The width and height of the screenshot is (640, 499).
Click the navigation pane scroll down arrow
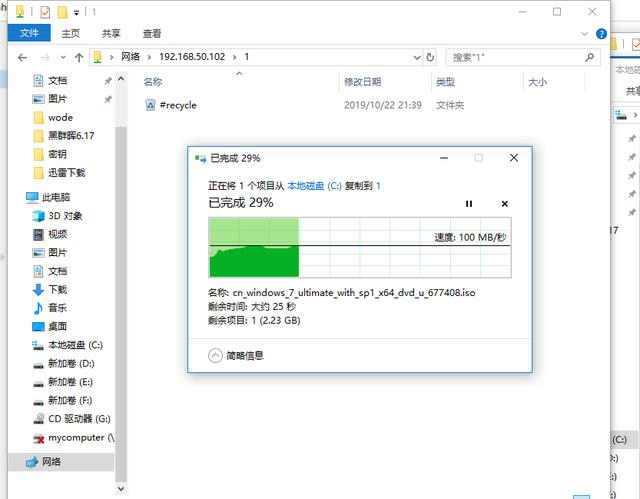tap(121, 488)
